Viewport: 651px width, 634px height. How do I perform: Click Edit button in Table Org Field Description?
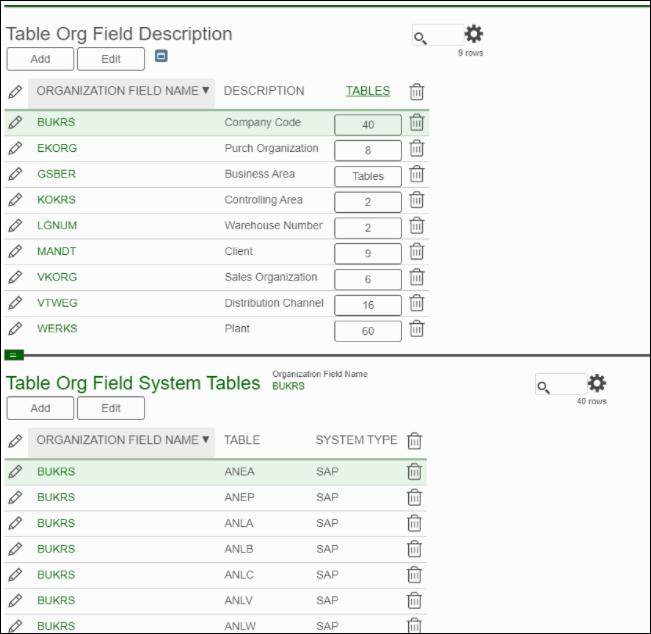coord(111,59)
